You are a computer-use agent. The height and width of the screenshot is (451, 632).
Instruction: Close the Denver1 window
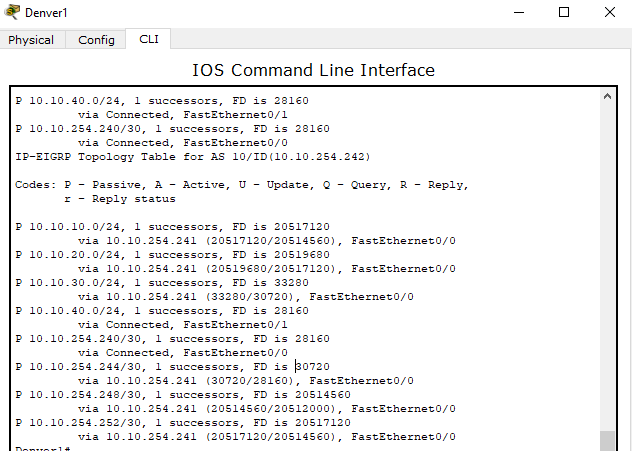(x=609, y=13)
